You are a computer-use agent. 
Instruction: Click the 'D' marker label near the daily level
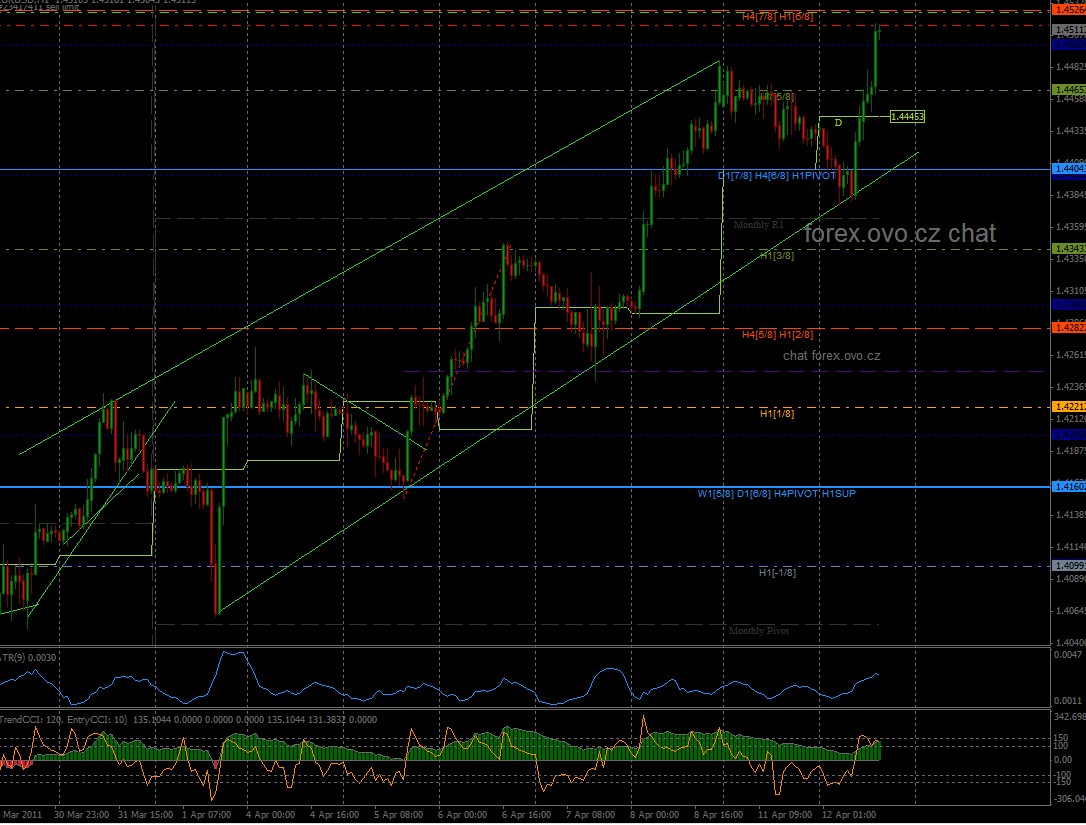coord(838,123)
